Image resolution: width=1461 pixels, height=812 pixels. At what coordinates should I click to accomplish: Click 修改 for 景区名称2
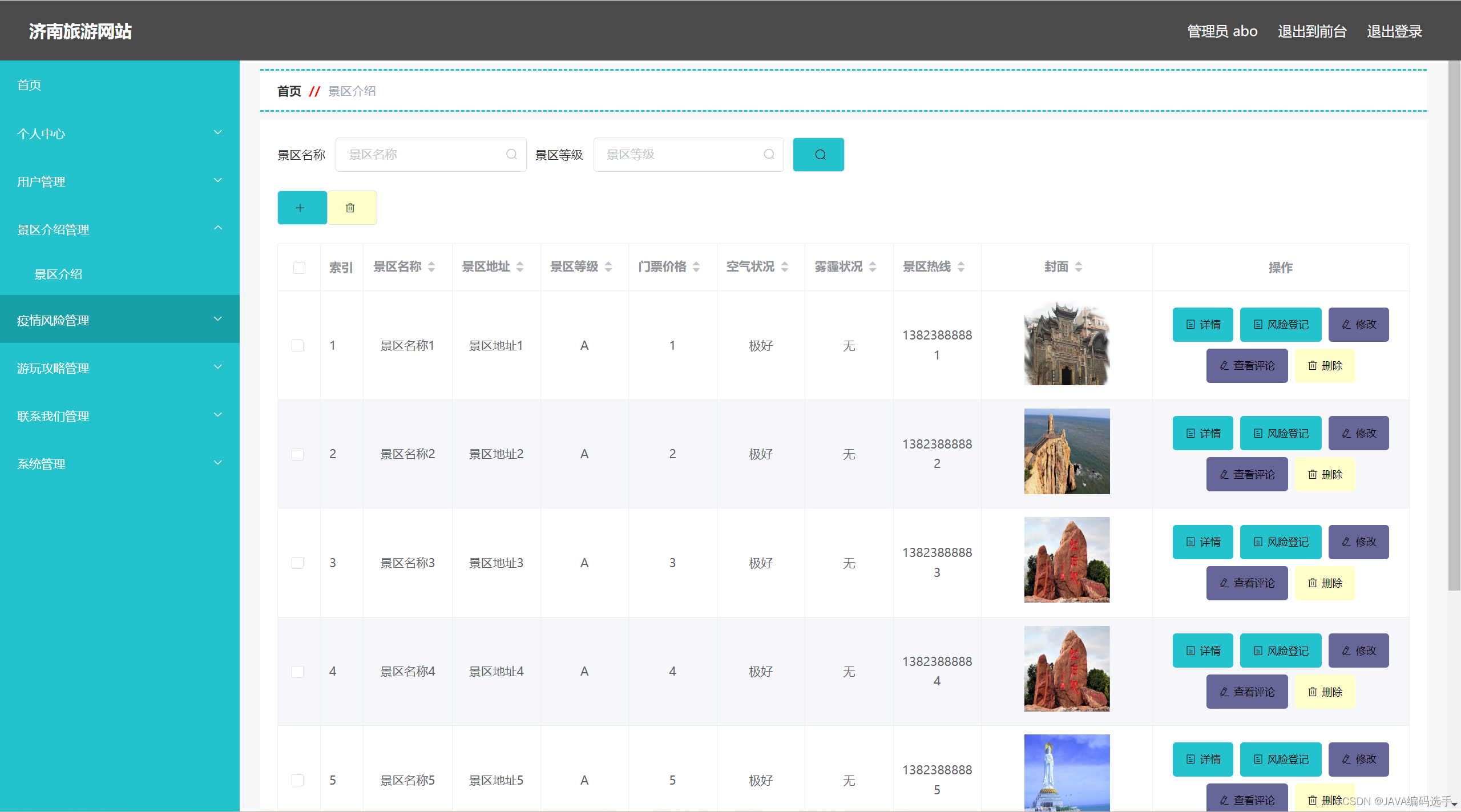tap(1358, 433)
